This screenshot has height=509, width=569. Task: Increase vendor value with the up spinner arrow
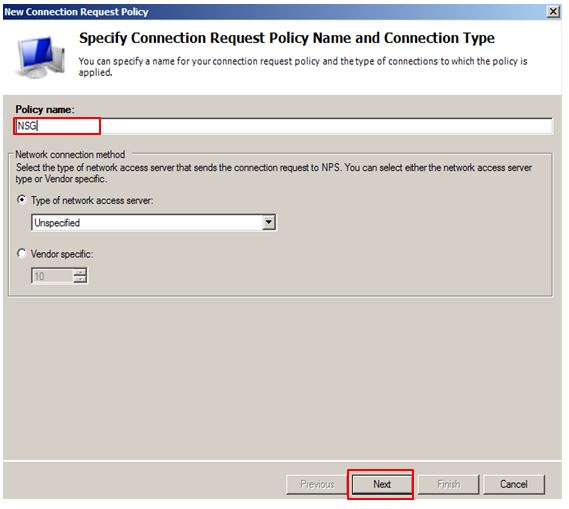coord(80,272)
